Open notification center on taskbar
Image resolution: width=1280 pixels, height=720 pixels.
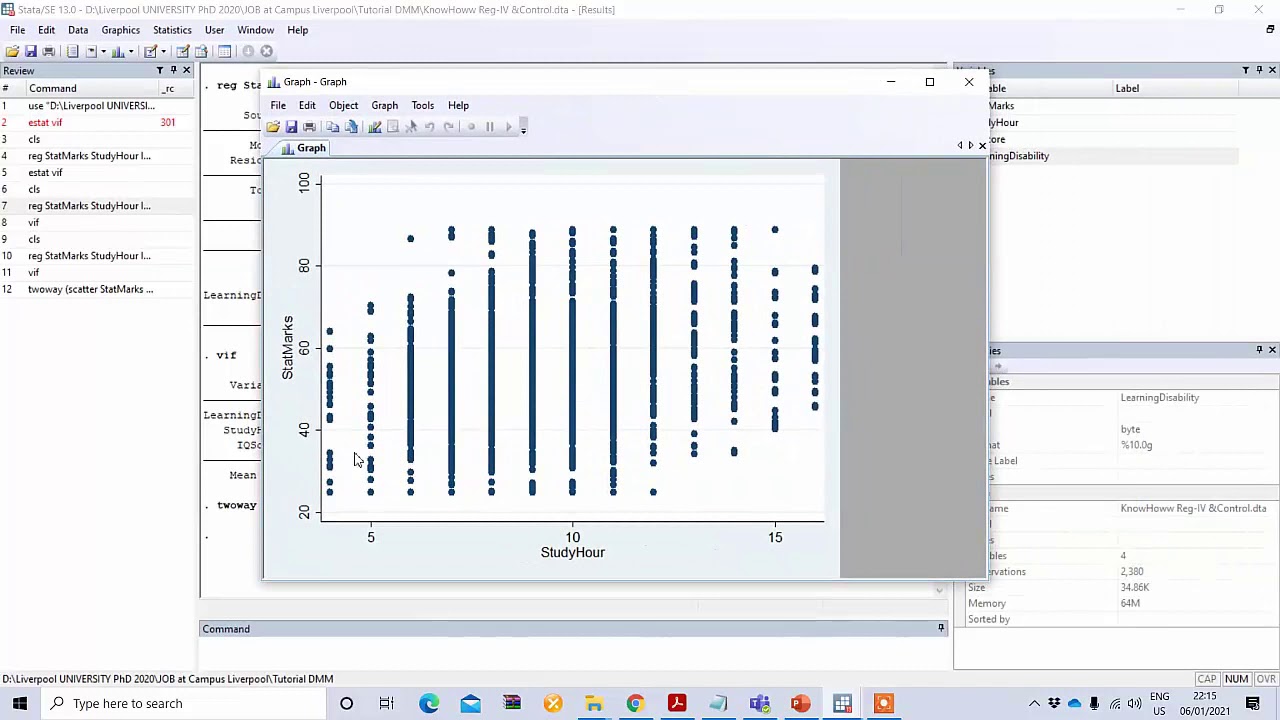[1253, 703]
